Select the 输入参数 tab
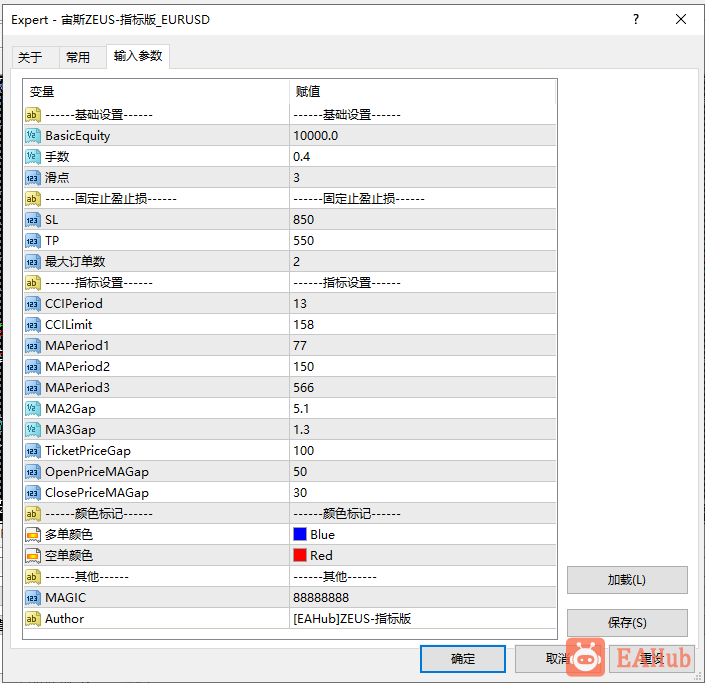Image resolution: width=705 pixels, height=683 pixels. 138,56
